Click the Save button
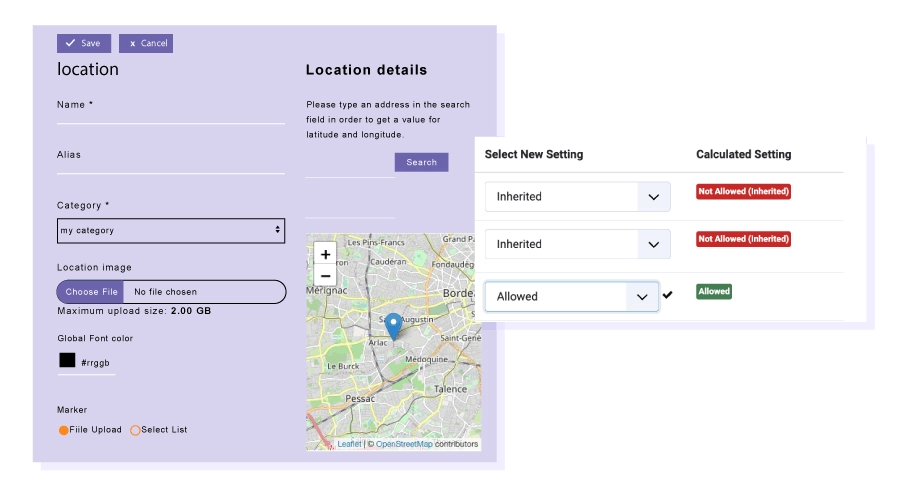920x500 pixels. click(84, 43)
